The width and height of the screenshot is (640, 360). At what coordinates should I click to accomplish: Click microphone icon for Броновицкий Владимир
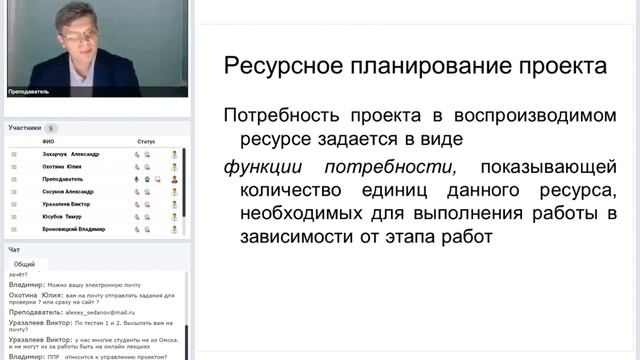(137, 229)
